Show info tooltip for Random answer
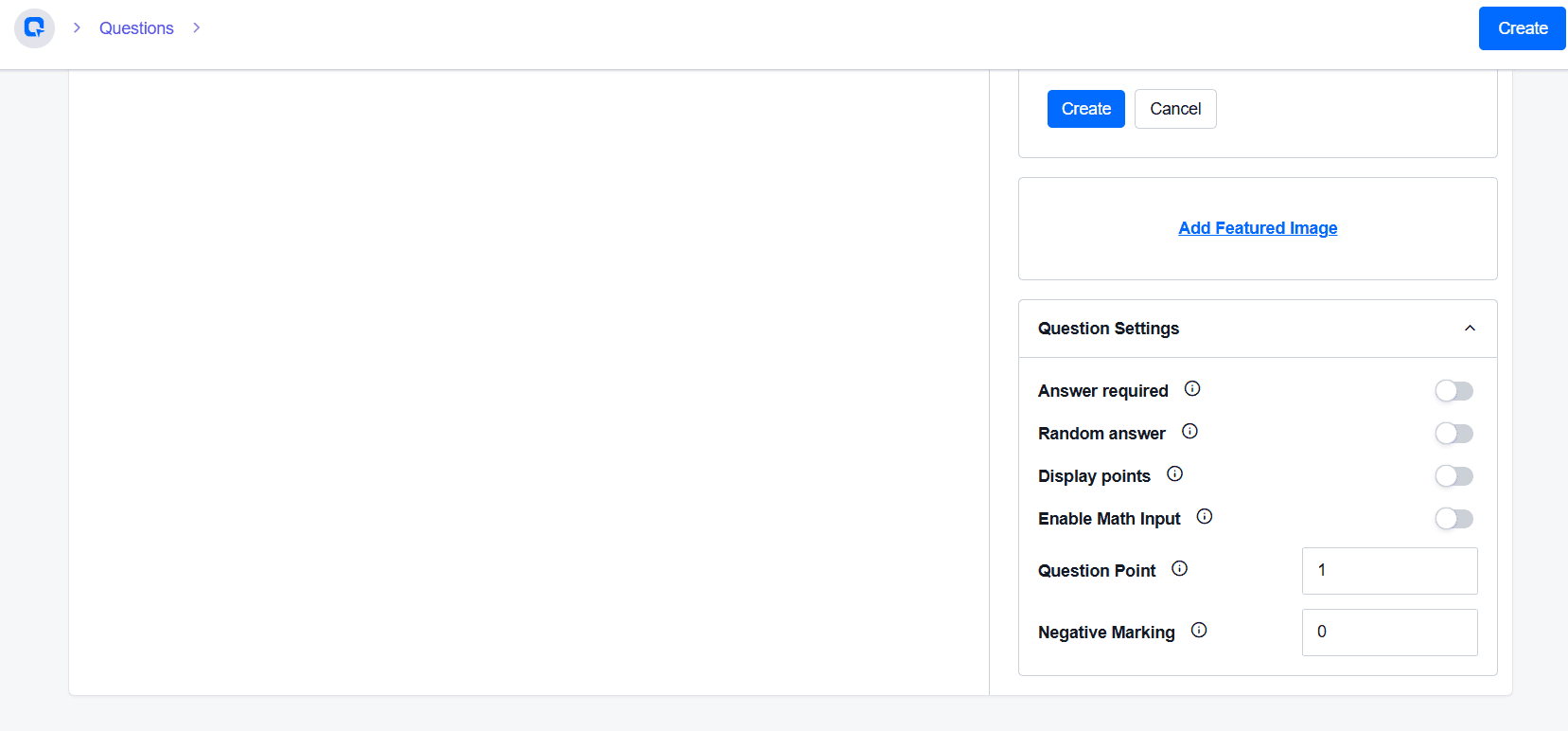 (1189, 431)
